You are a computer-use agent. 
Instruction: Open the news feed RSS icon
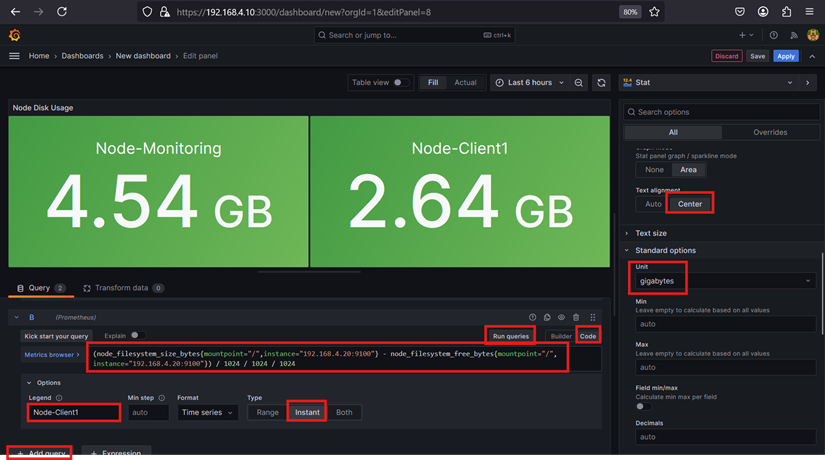click(x=793, y=35)
